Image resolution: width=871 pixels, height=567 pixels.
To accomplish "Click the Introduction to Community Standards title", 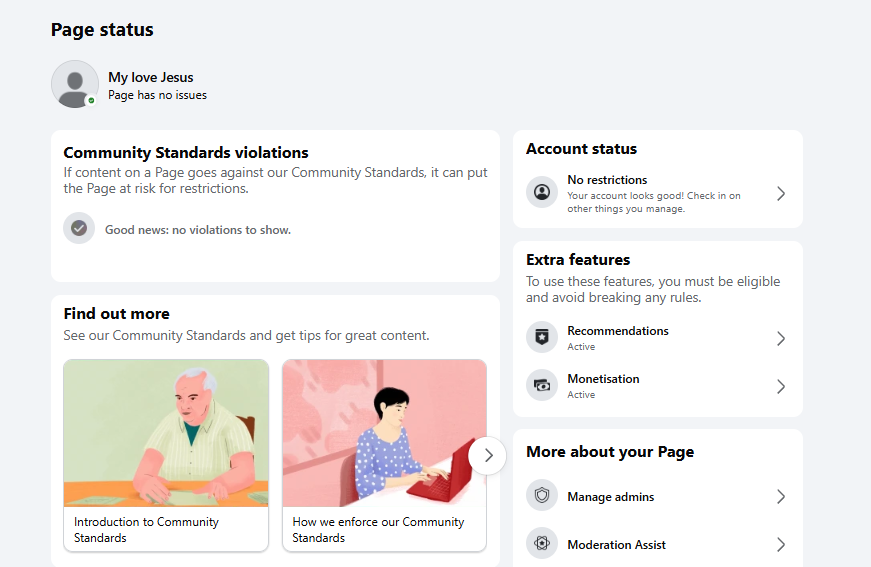I will pyautogui.click(x=146, y=530).
